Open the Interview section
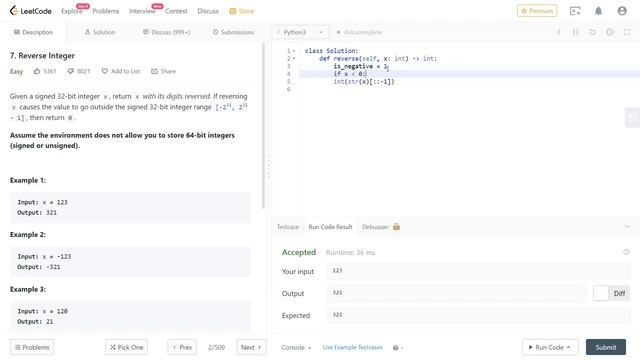This screenshot has height=360, width=640. point(142,11)
